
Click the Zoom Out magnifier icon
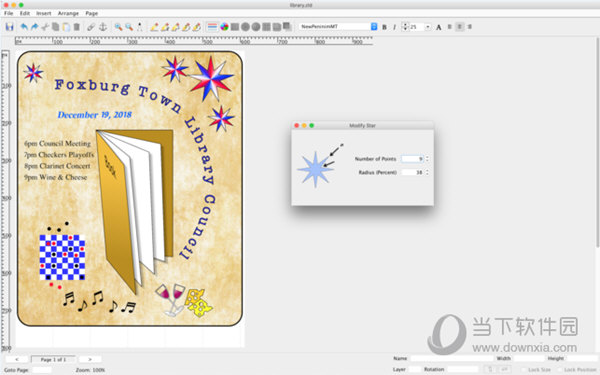pyautogui.click(x=129, y=27)
